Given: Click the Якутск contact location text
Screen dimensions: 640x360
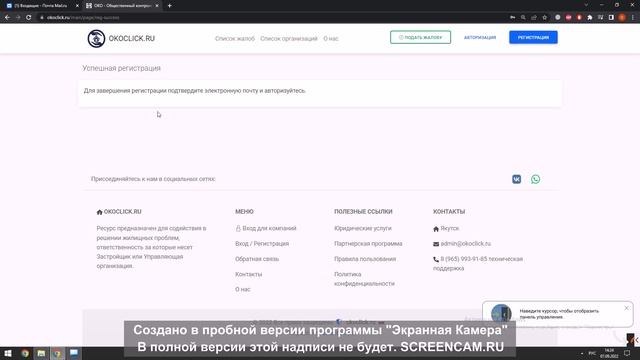Looking at the screenshot, I should [x=450, y=229].
